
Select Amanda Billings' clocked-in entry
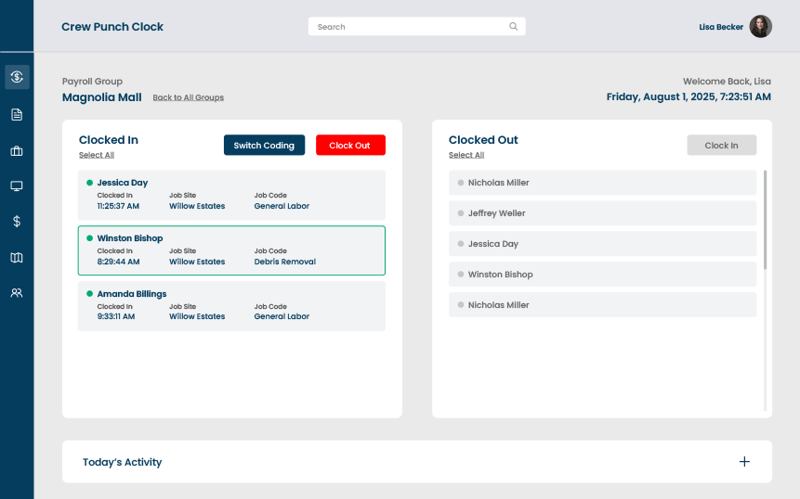[x=231, y=305]
